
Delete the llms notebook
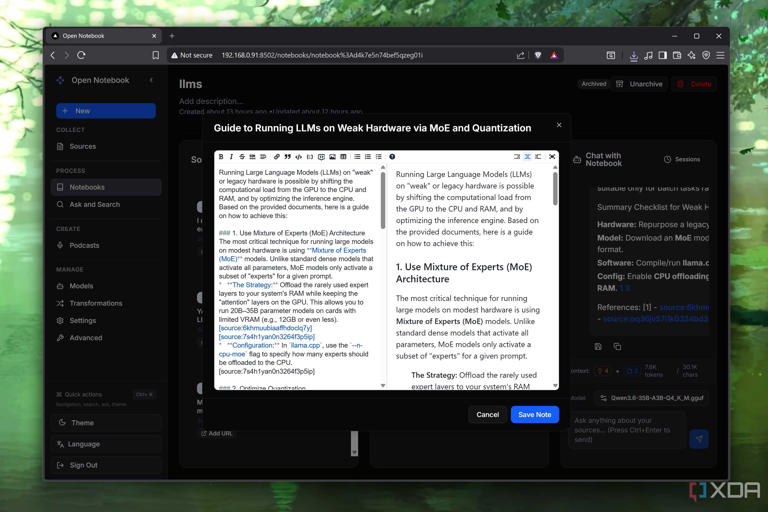coord(694,84)
